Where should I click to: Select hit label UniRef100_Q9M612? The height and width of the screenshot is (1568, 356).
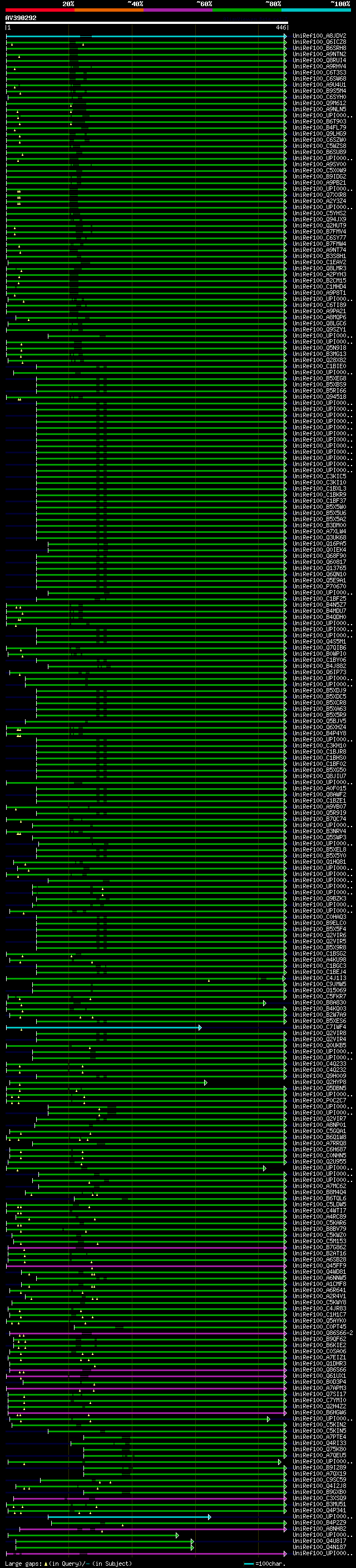[x=319, y=103]
